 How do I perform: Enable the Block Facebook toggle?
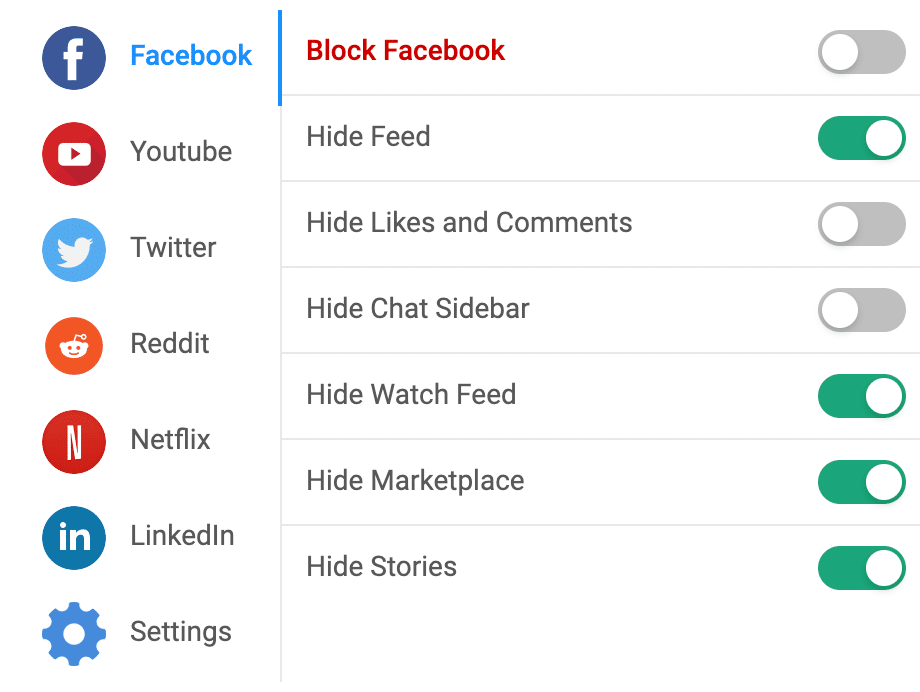pos(861,52)
